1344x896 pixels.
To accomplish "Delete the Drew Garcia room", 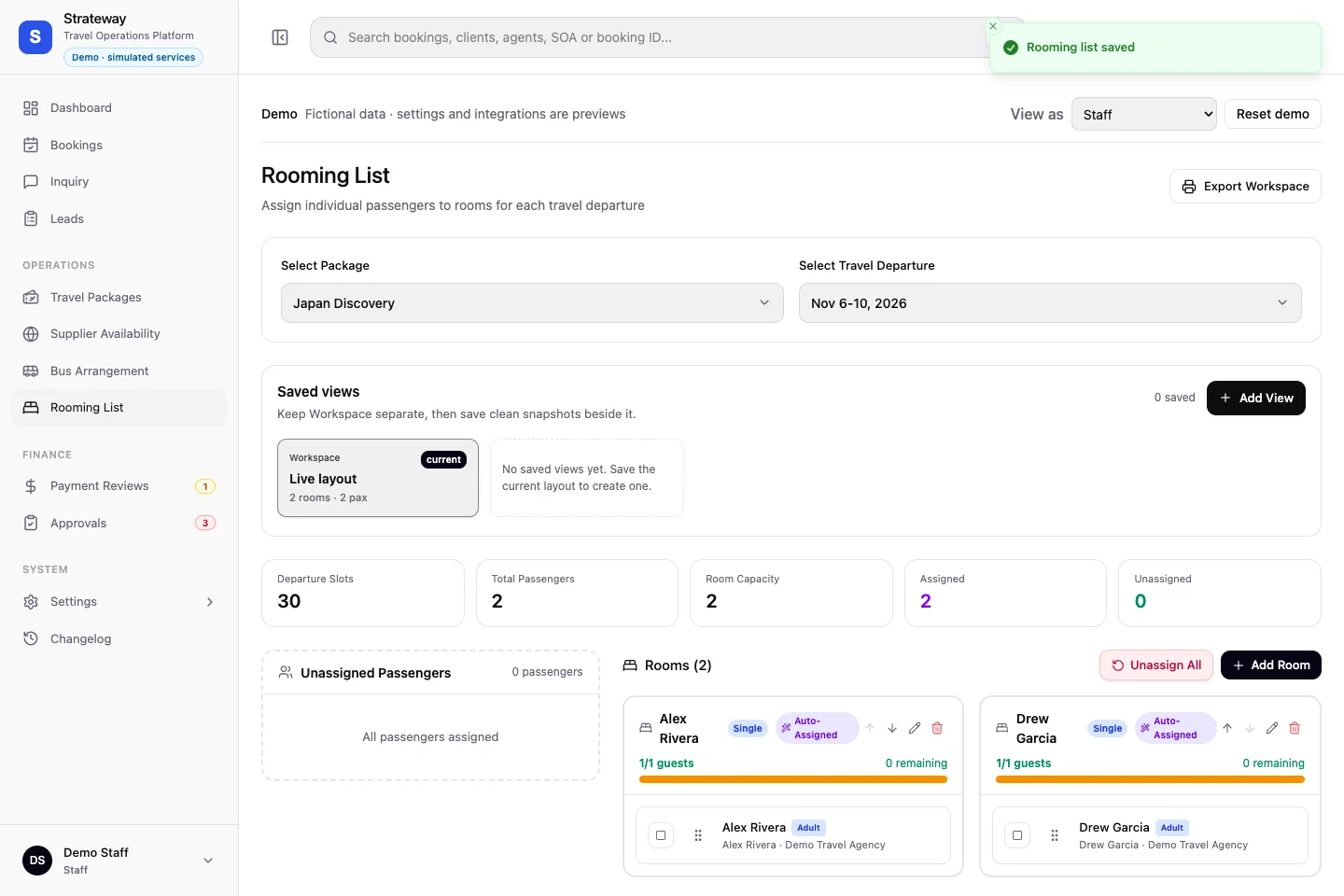I will pyautogui.click(x=1295, y=728).
